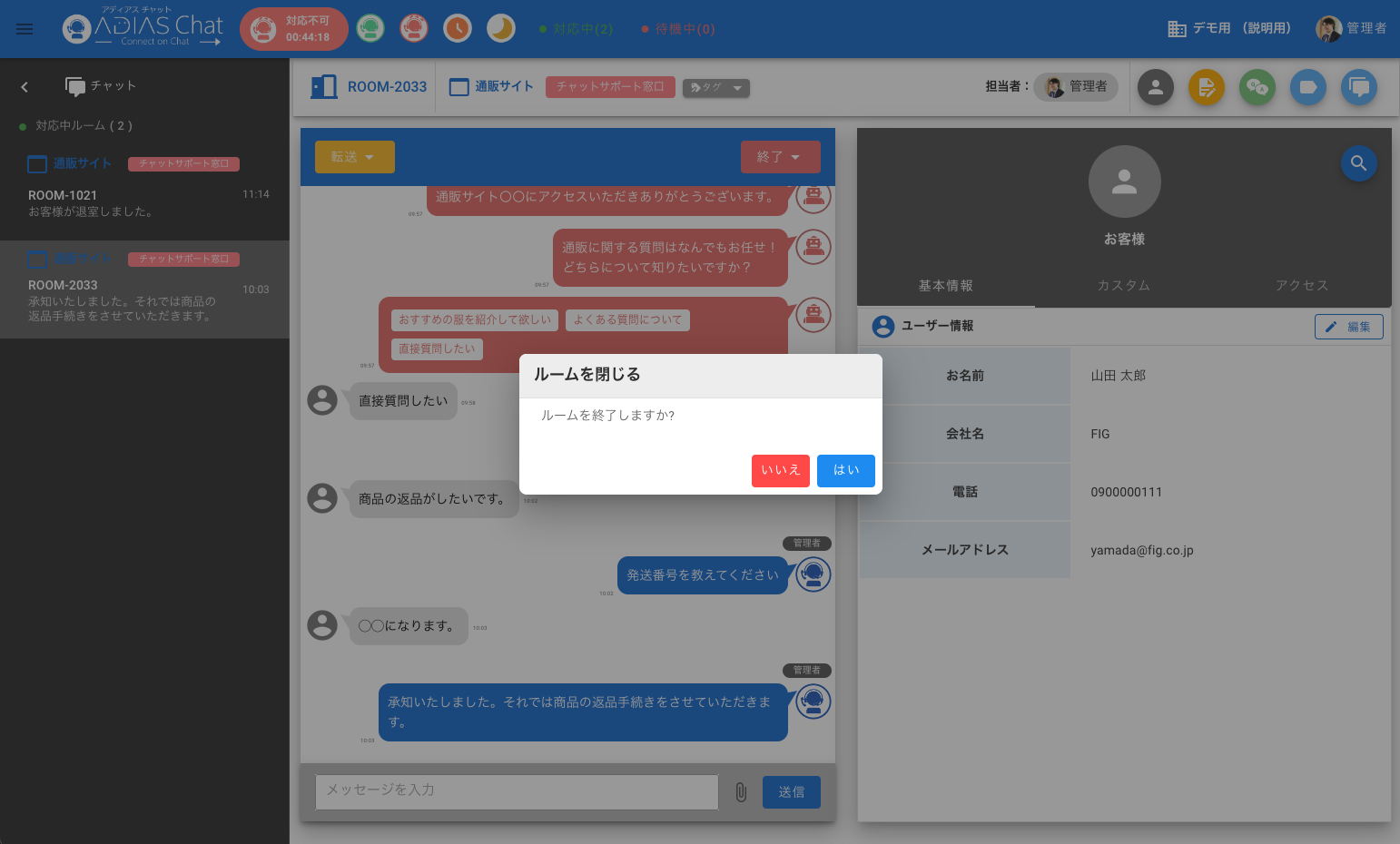Click the paperclip attachment icon
Screen dimensions: 1400x844
click(741, 792)
